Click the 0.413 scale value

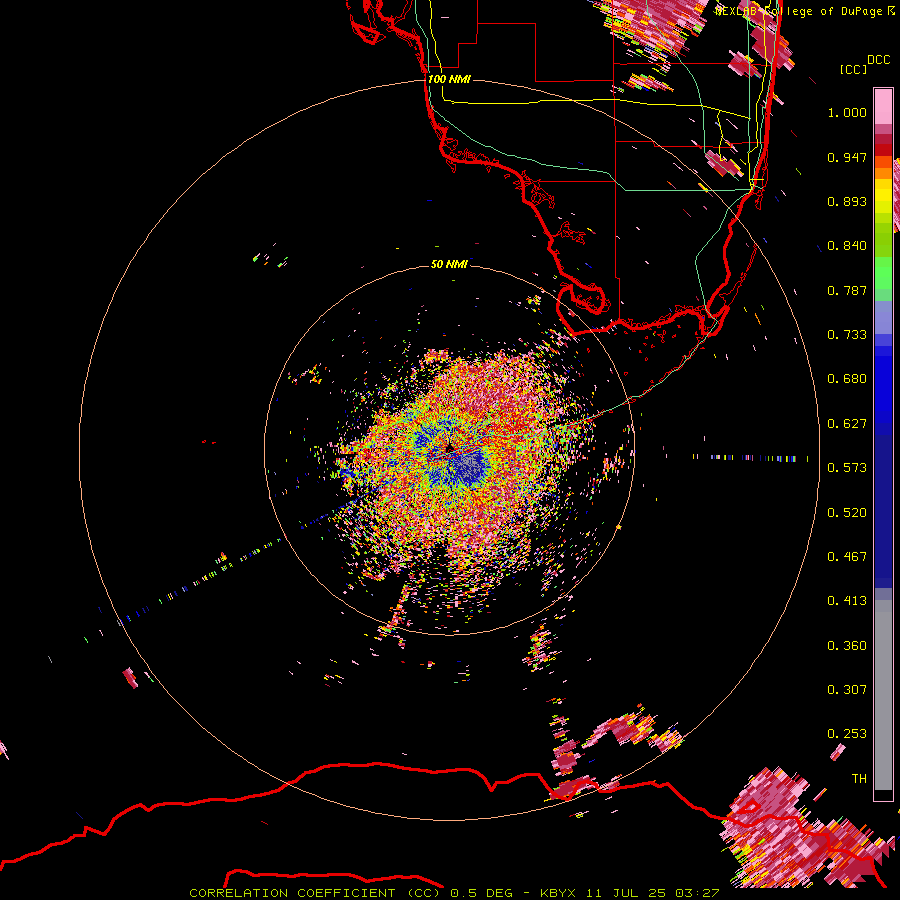(x=847, y=601)
